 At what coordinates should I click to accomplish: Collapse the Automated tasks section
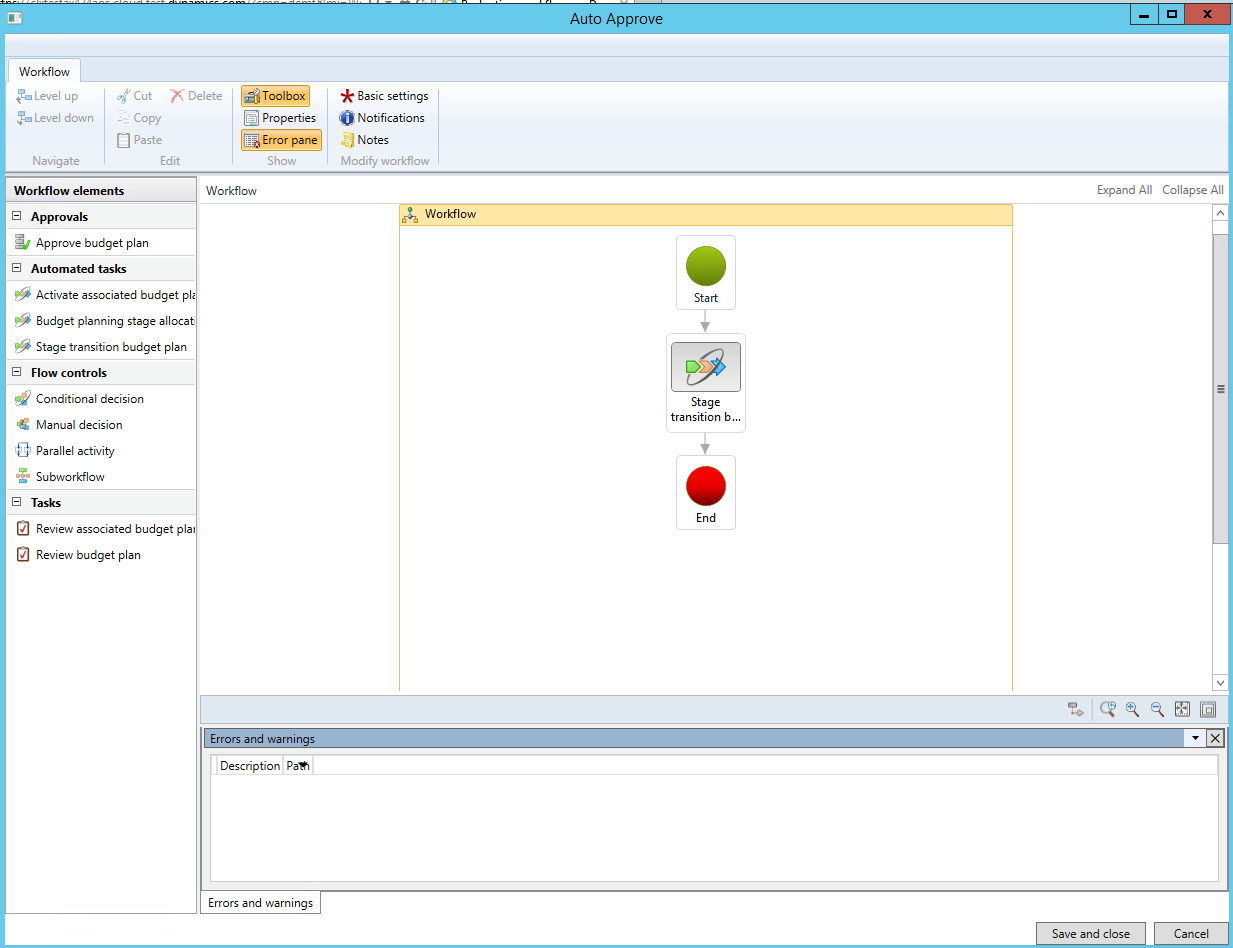tap(17, 269)
